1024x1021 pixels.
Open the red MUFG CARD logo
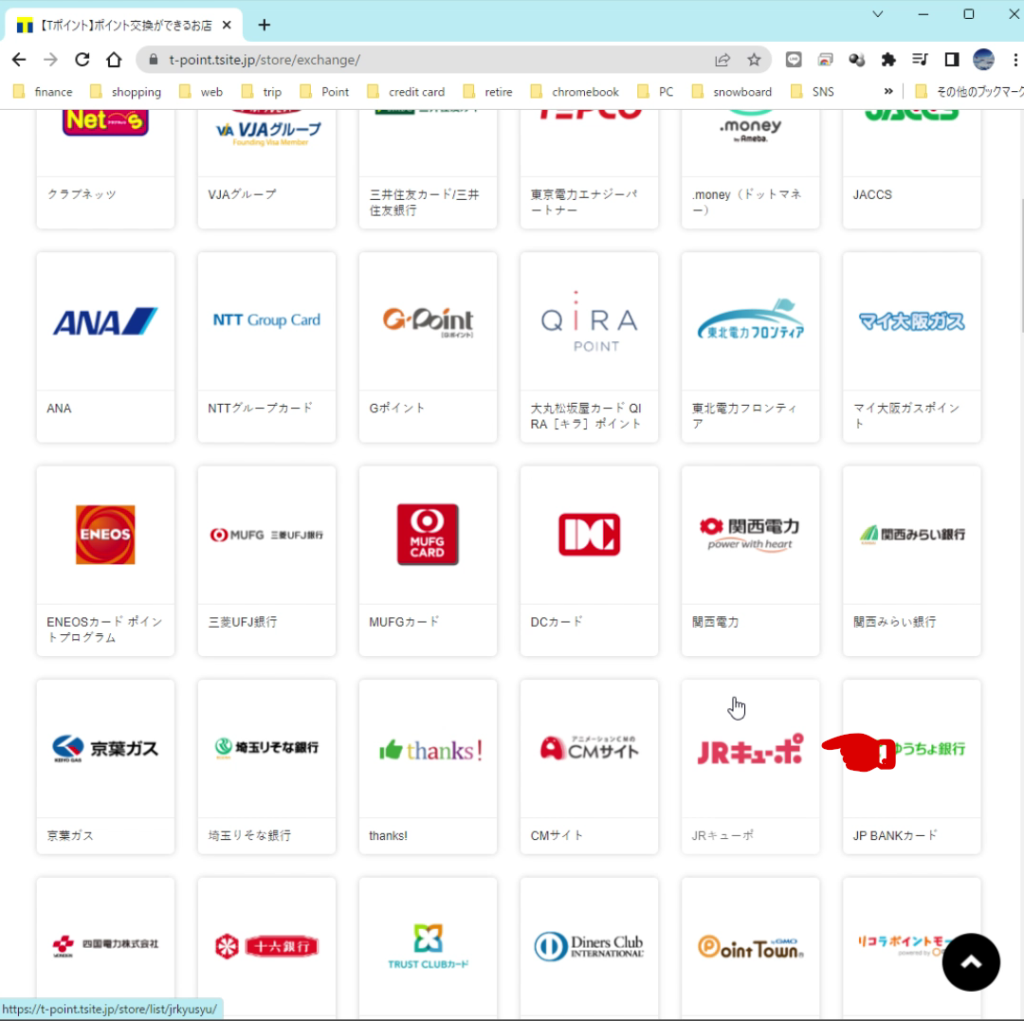click(x=428, y=534)
